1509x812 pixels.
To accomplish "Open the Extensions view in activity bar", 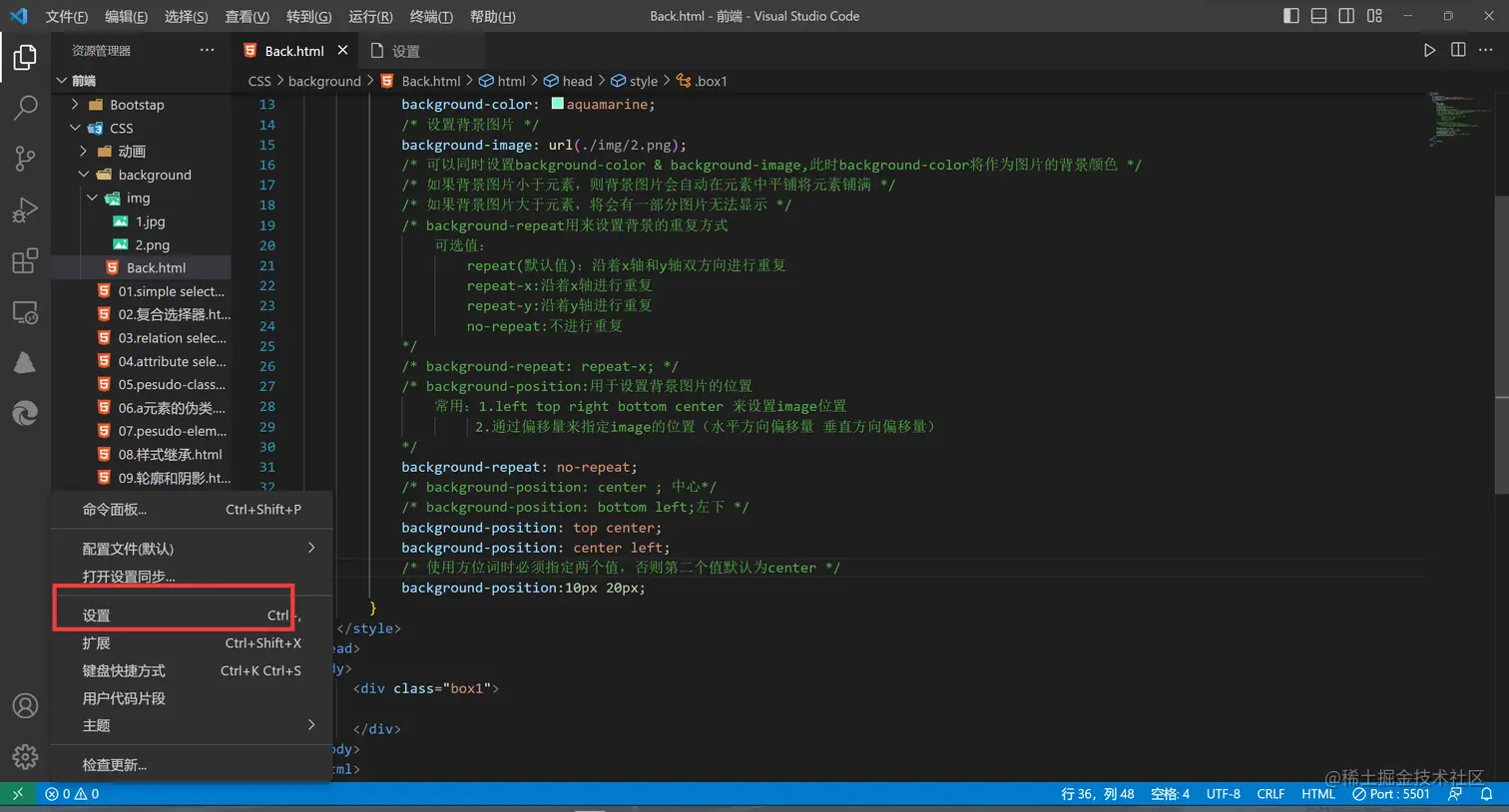I will (x=25, y=261).
